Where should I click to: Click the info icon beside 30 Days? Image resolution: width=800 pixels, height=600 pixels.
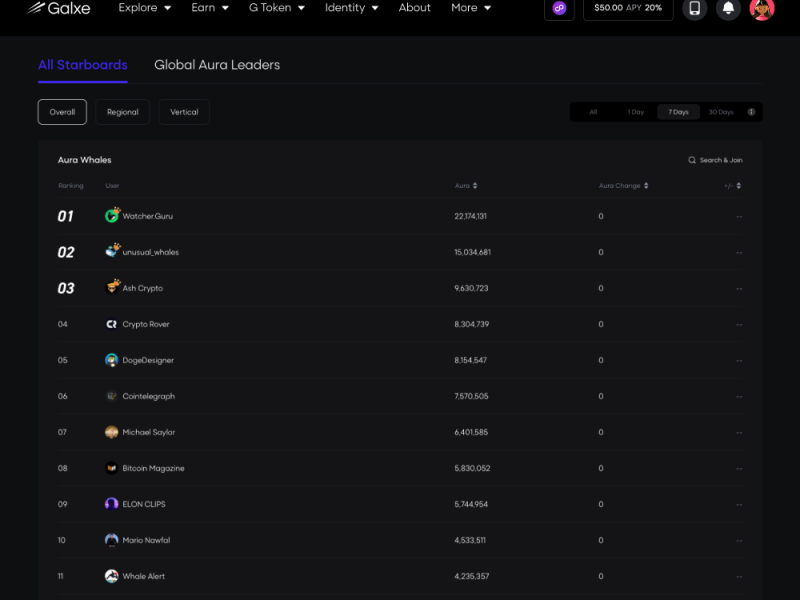click(x=751, y=112)
